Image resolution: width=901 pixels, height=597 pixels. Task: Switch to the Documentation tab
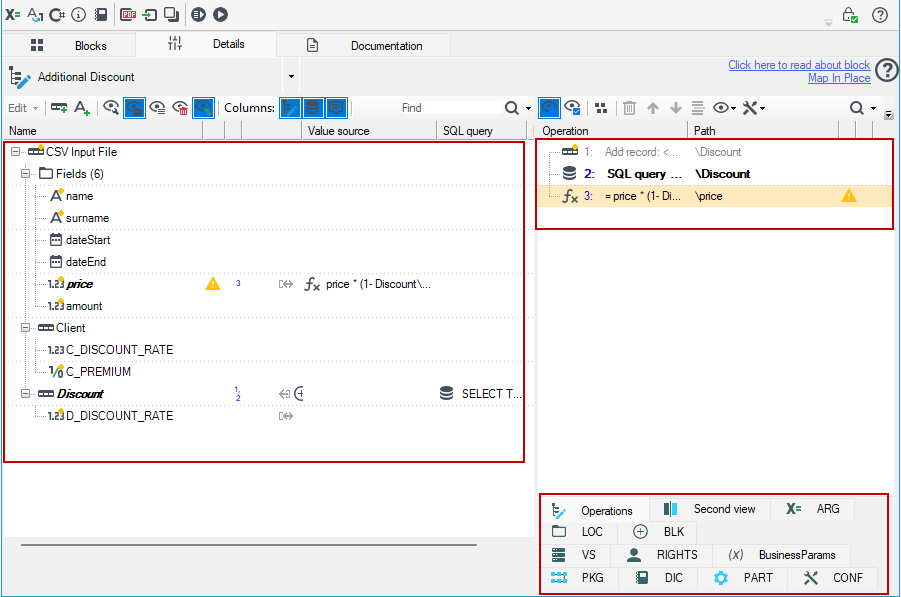364,45
